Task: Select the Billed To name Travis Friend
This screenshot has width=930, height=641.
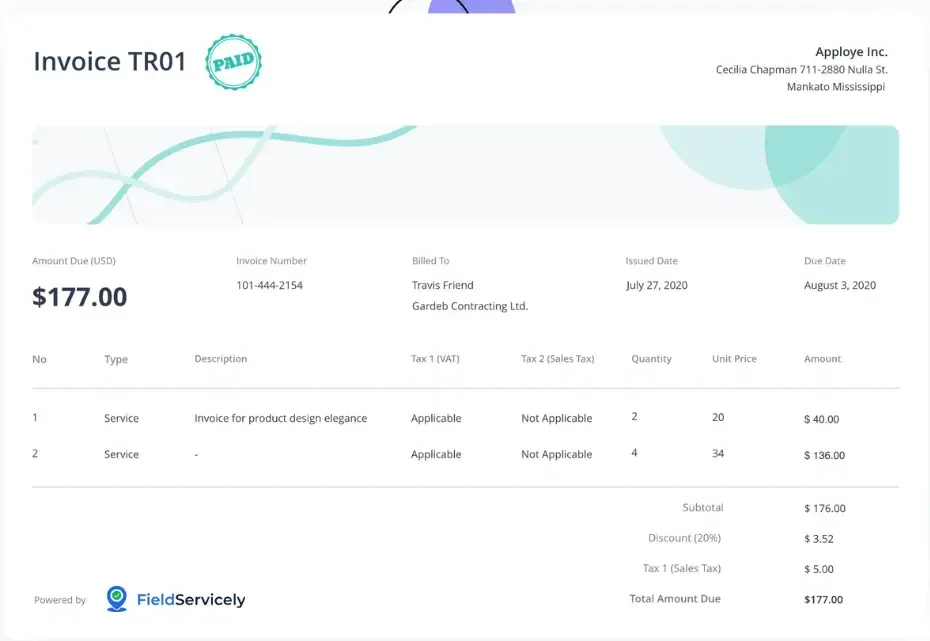Action: pos(443,285)
